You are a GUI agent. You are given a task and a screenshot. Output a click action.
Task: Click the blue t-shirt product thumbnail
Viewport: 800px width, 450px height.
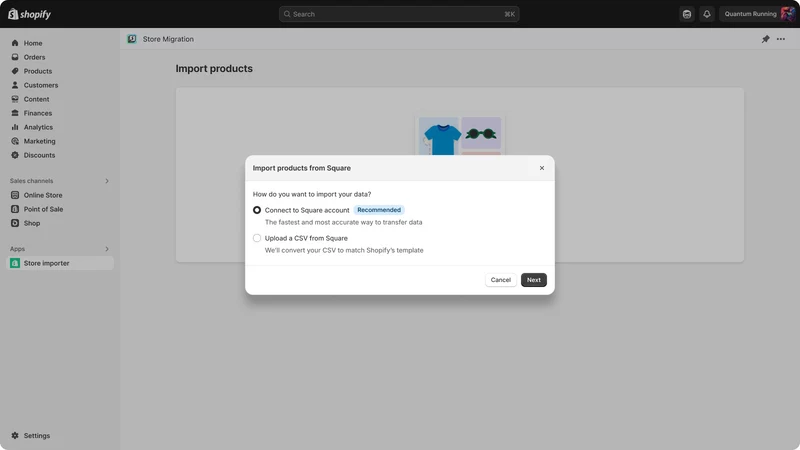[x=440, y=136]
